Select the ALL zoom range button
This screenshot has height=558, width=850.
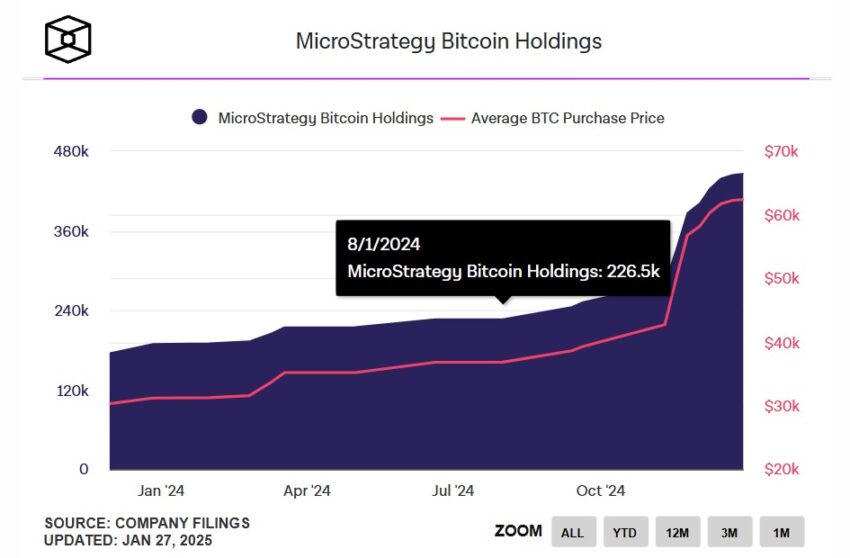click(x=574, y=532)
